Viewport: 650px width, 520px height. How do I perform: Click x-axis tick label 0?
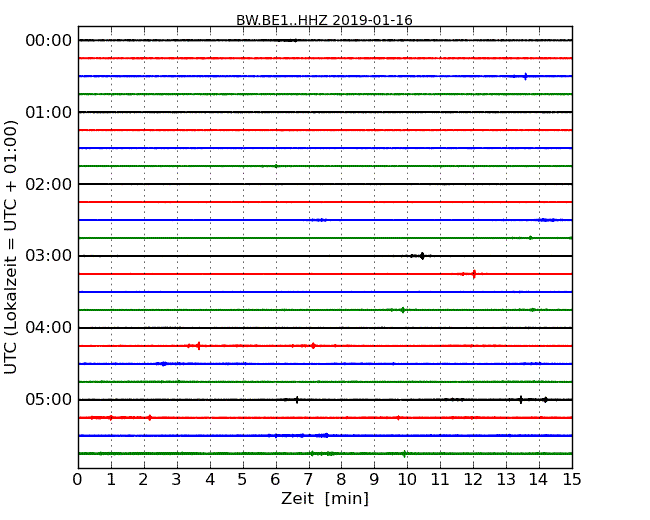coord(78,480)
